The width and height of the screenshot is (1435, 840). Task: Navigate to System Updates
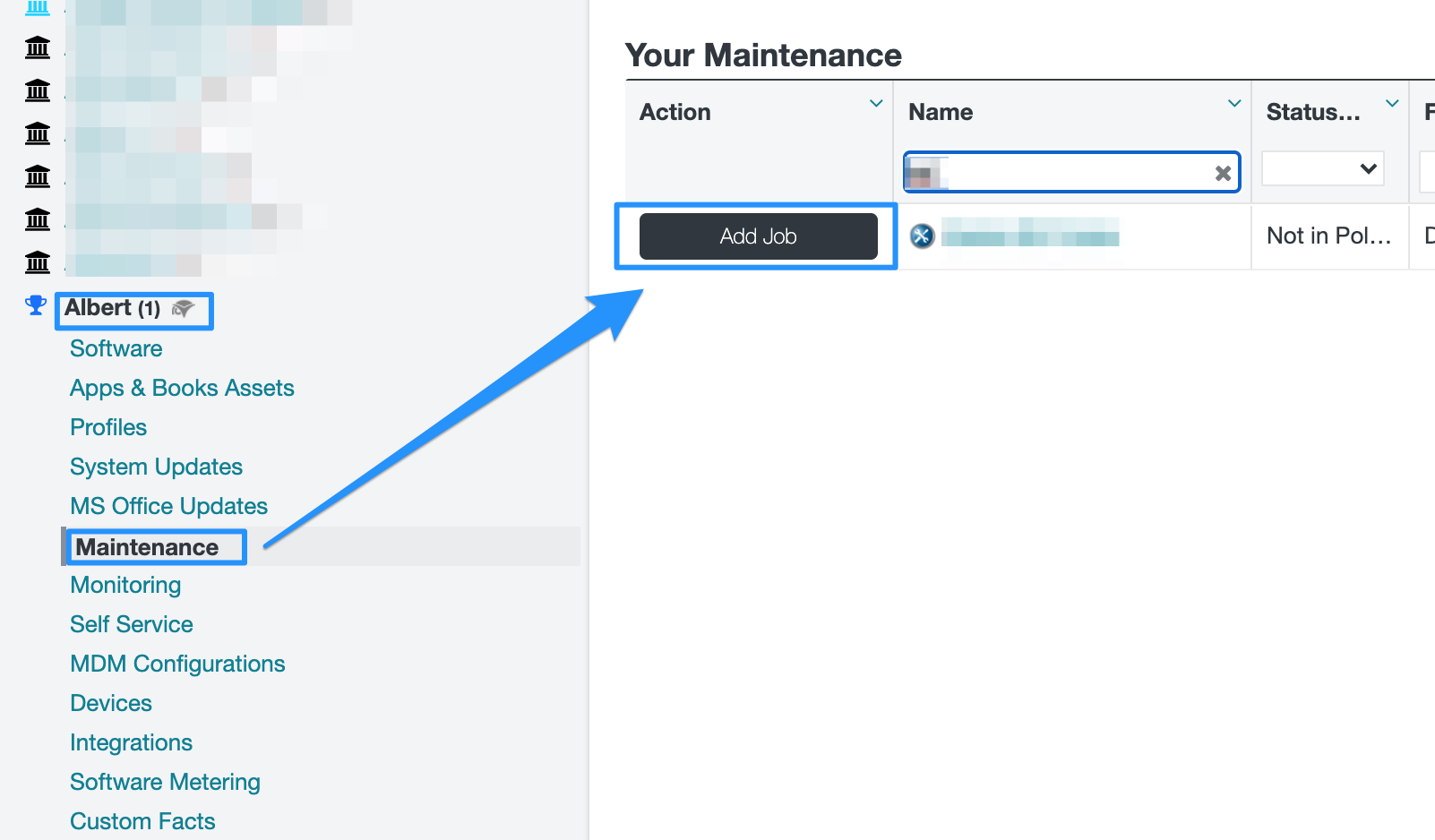[156, 467]
